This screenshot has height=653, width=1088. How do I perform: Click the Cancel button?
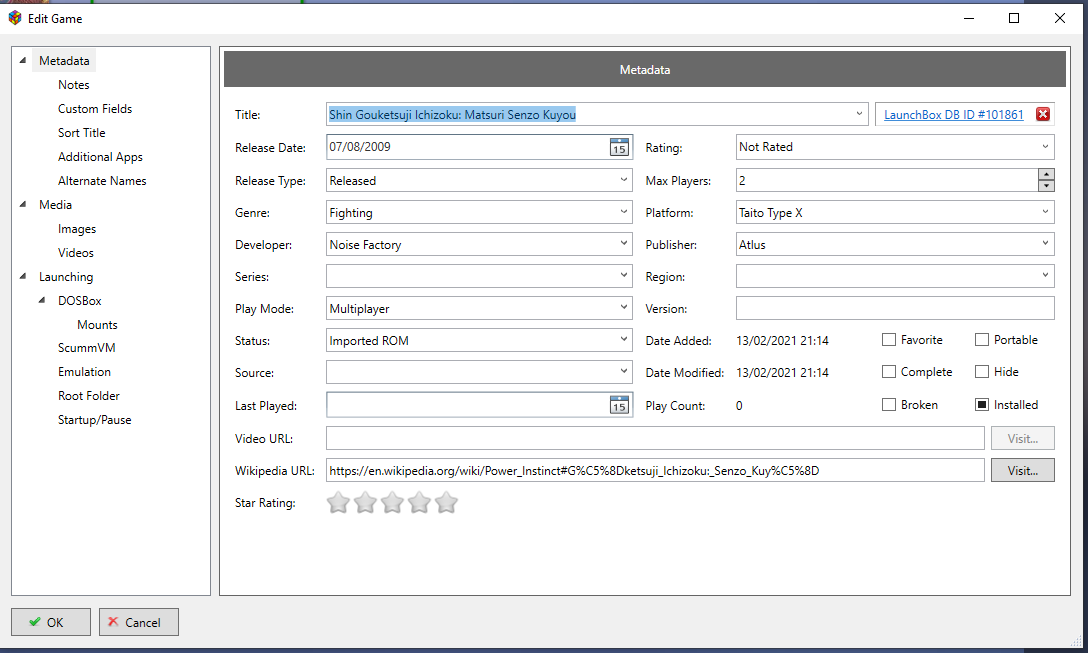click(x=139, y=622)
